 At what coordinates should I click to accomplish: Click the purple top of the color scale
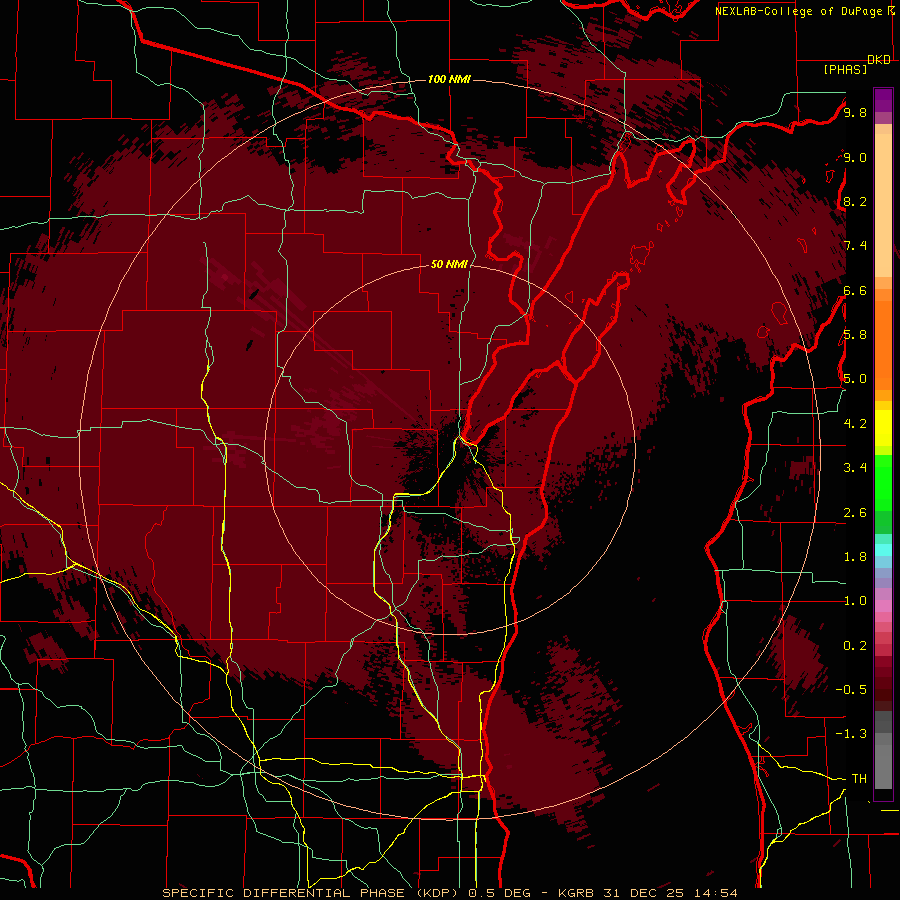click(x=883, y=100)
